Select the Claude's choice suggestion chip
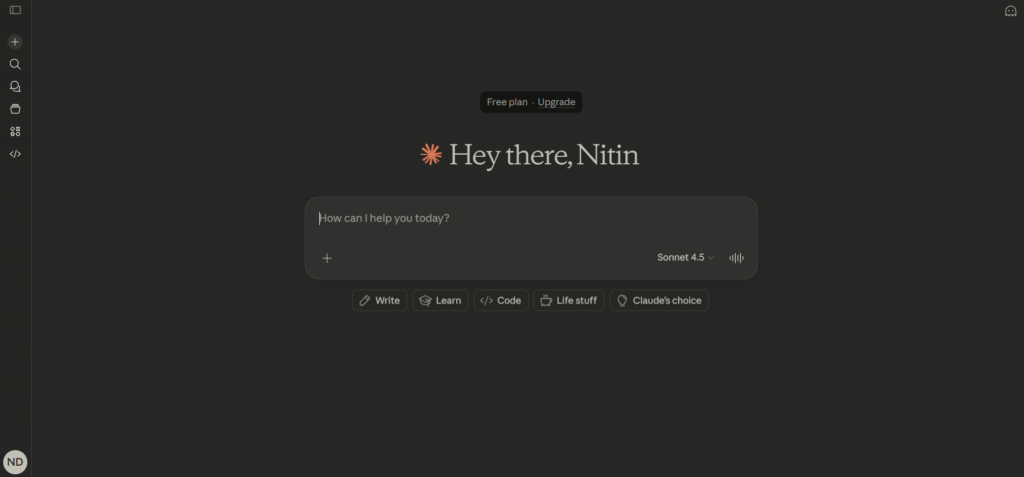Screen dimensions: 1024x477 [659, 301]
